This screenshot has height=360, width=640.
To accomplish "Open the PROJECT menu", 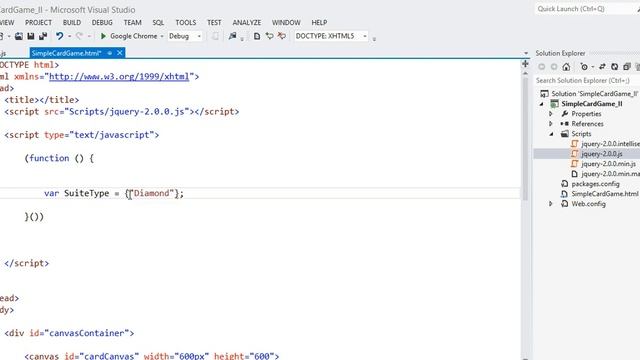I will pos(38,22).
